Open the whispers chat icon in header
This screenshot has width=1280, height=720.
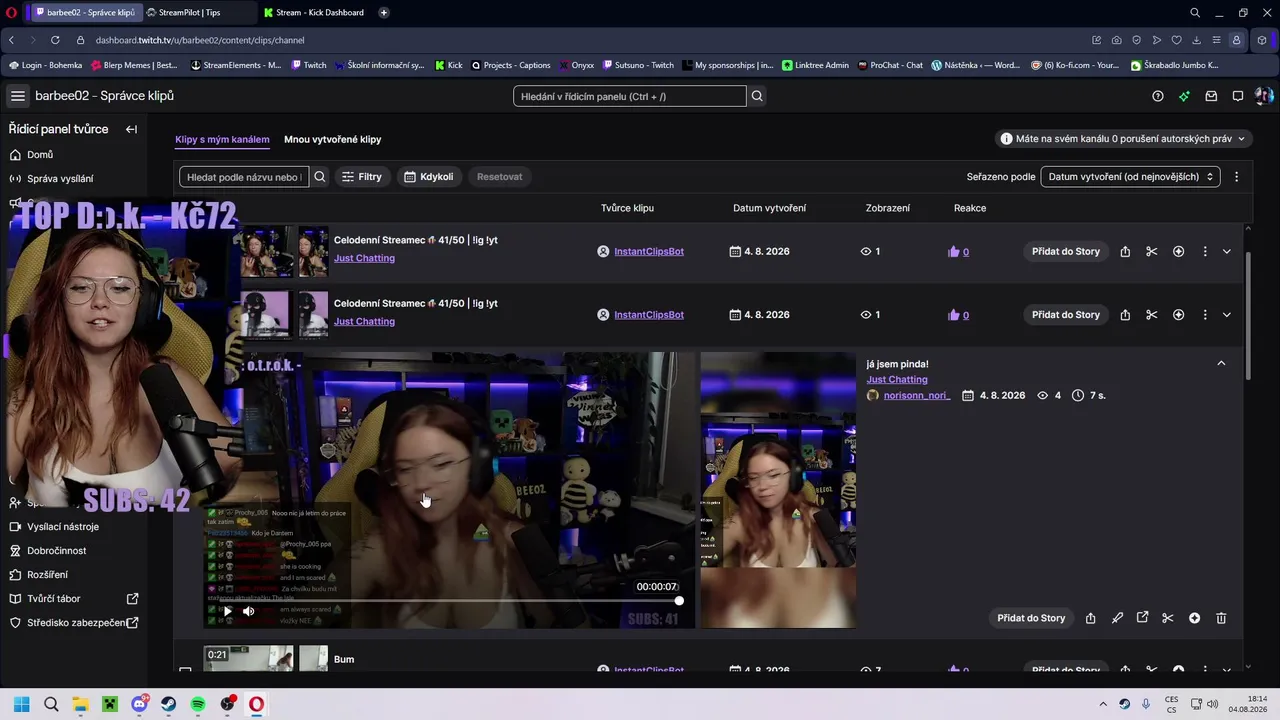pos(1237,96)
